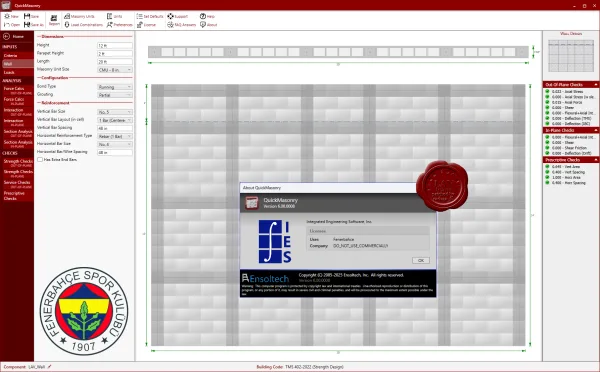Click the Save As toolbar icon
600x372 pixels.
(27, 24)
